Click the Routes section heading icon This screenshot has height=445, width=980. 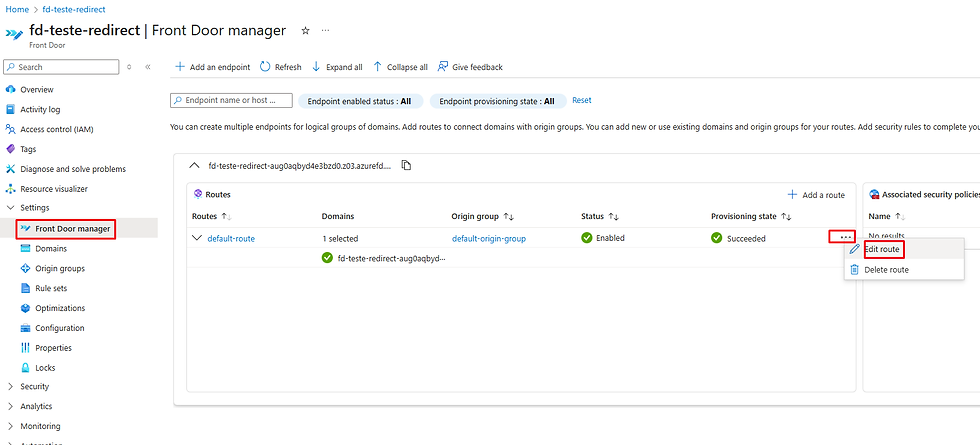coord(198,194)
